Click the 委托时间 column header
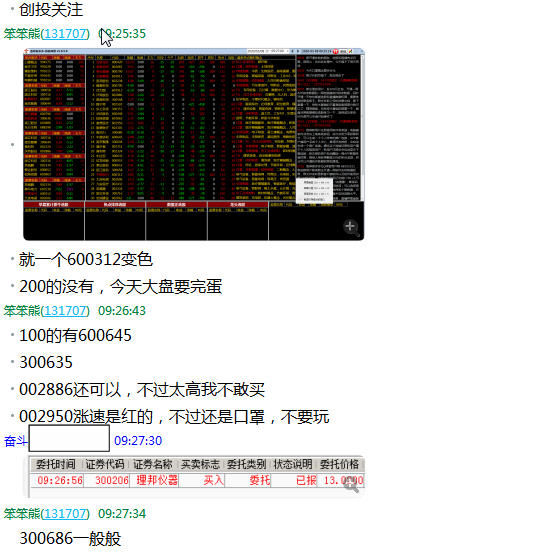This screenshot has width=534, height=554. coord(56,464)
